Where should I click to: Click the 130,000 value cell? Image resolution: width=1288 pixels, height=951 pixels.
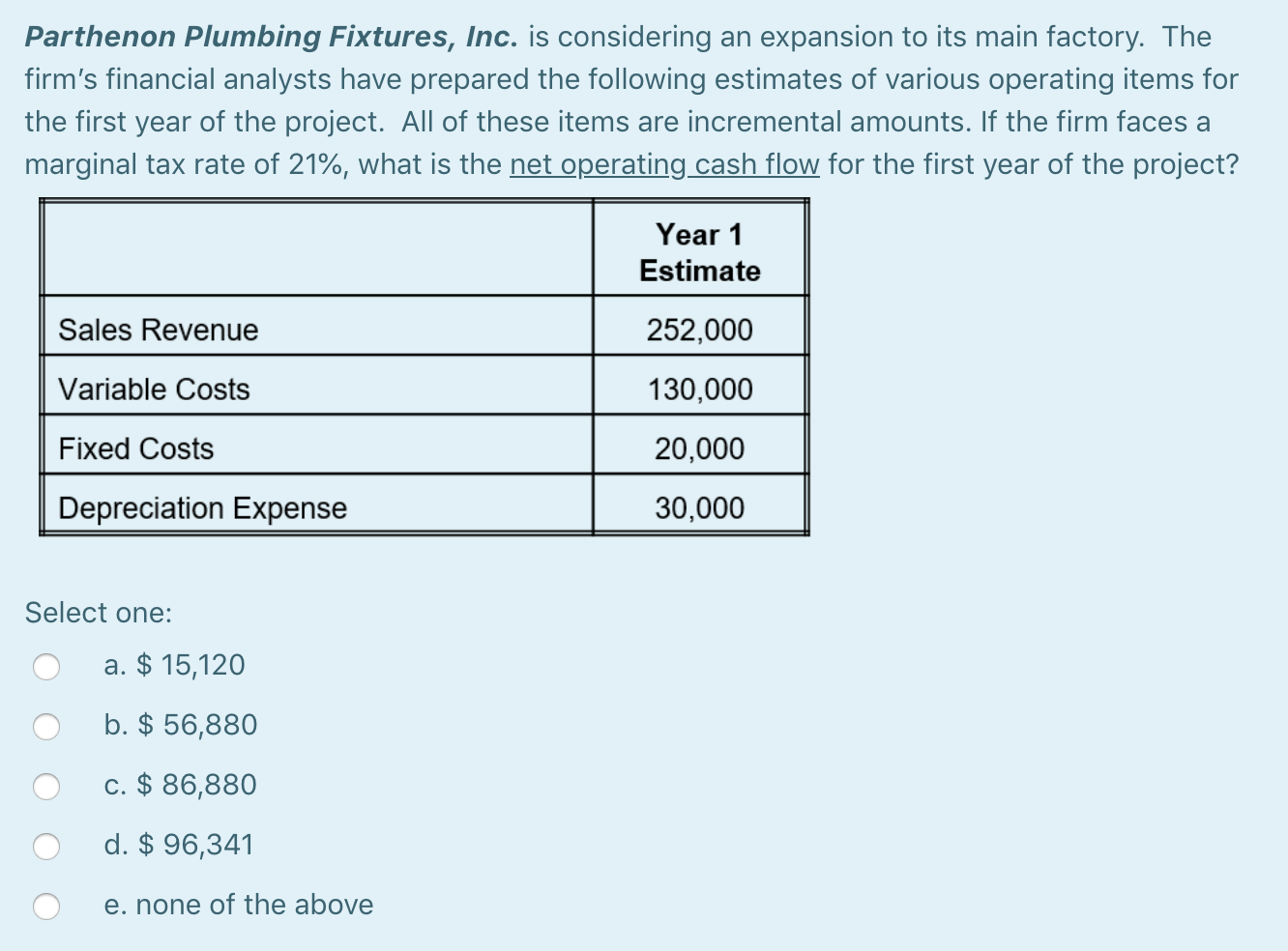699,389
